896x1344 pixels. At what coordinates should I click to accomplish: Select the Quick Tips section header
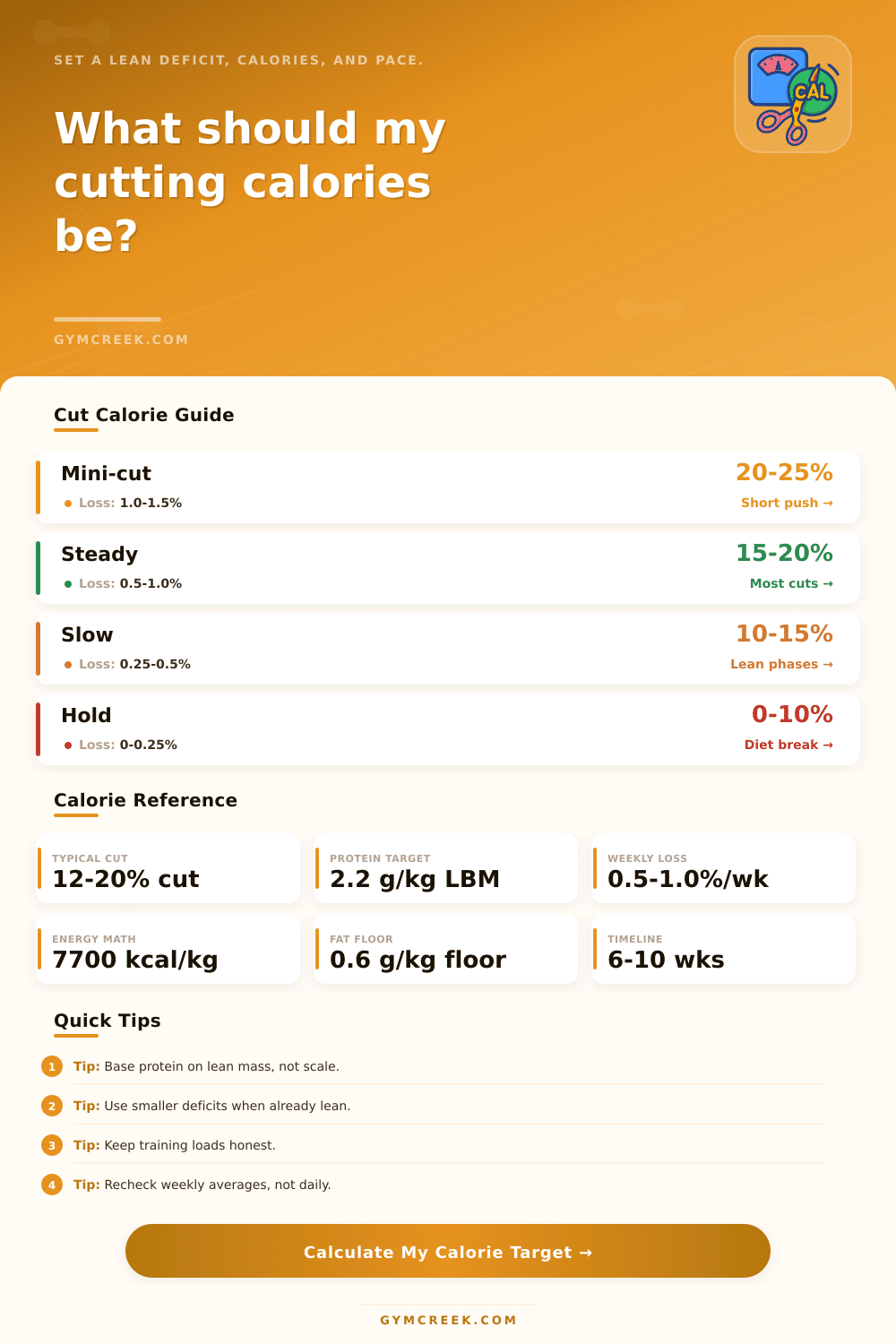pyautogui.click(x=107, y=1021)
